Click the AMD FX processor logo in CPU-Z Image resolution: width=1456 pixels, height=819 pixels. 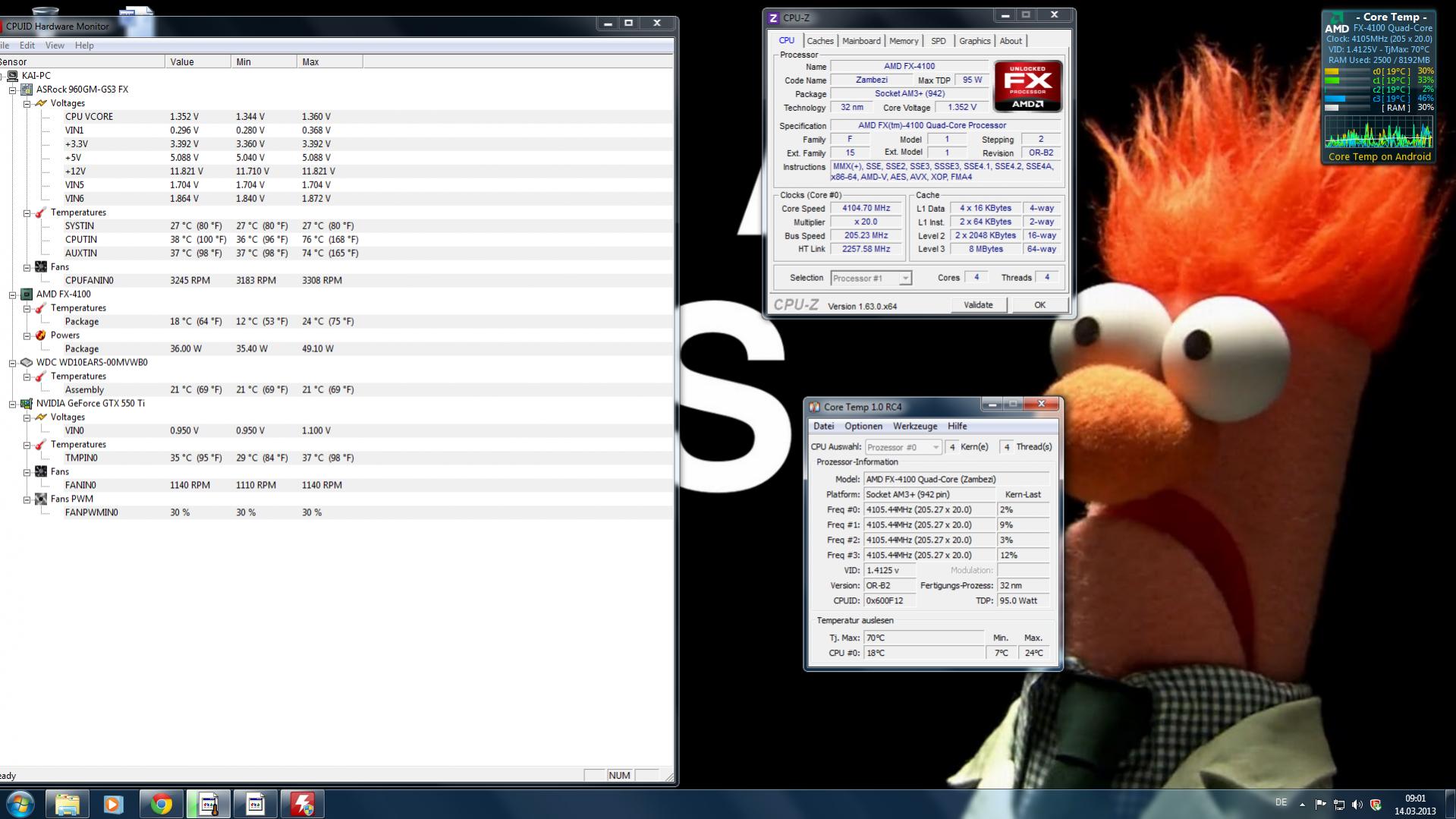[x=1028, y=87]
